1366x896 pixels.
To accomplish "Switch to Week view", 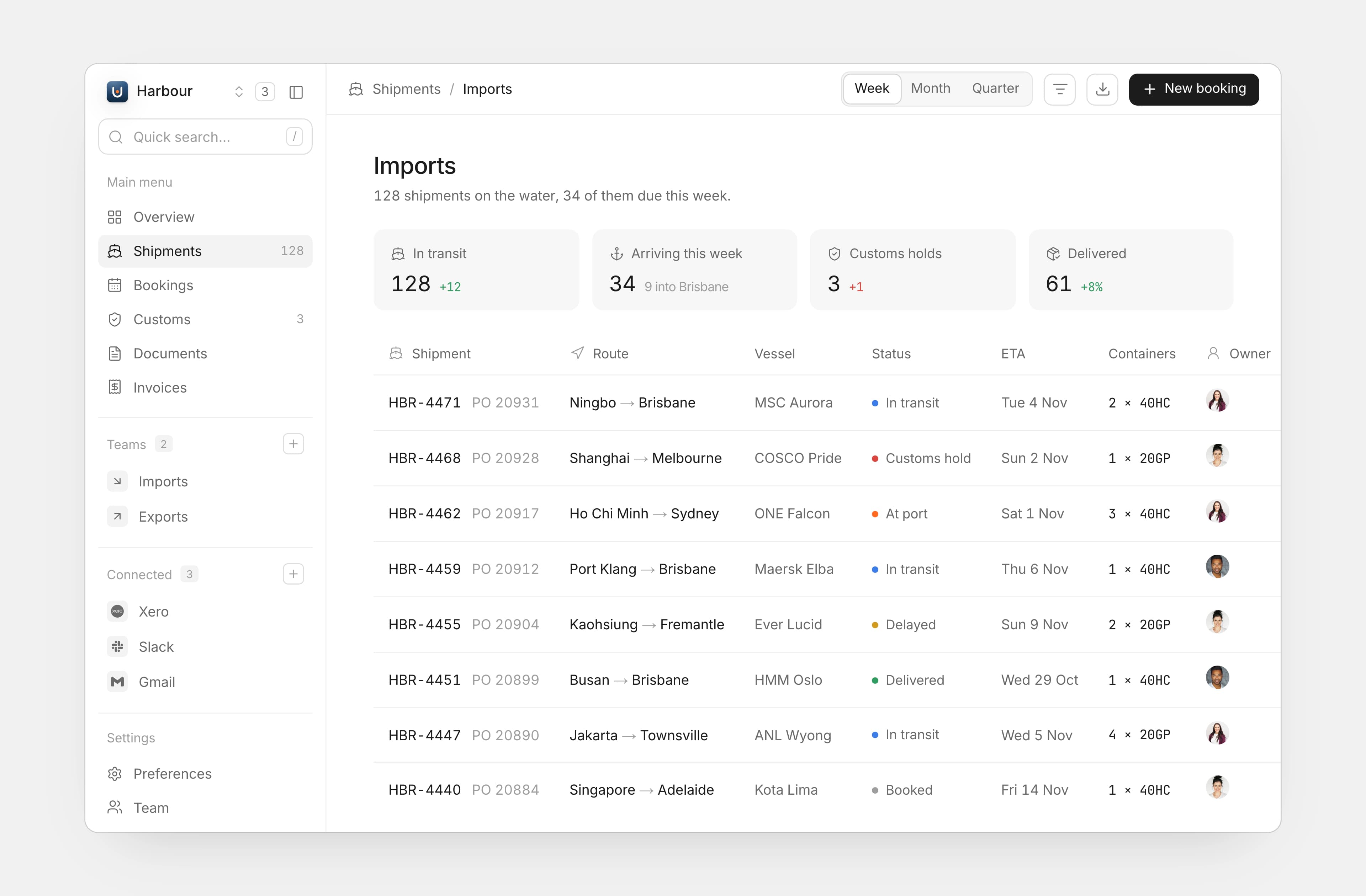I will point(872,88).
